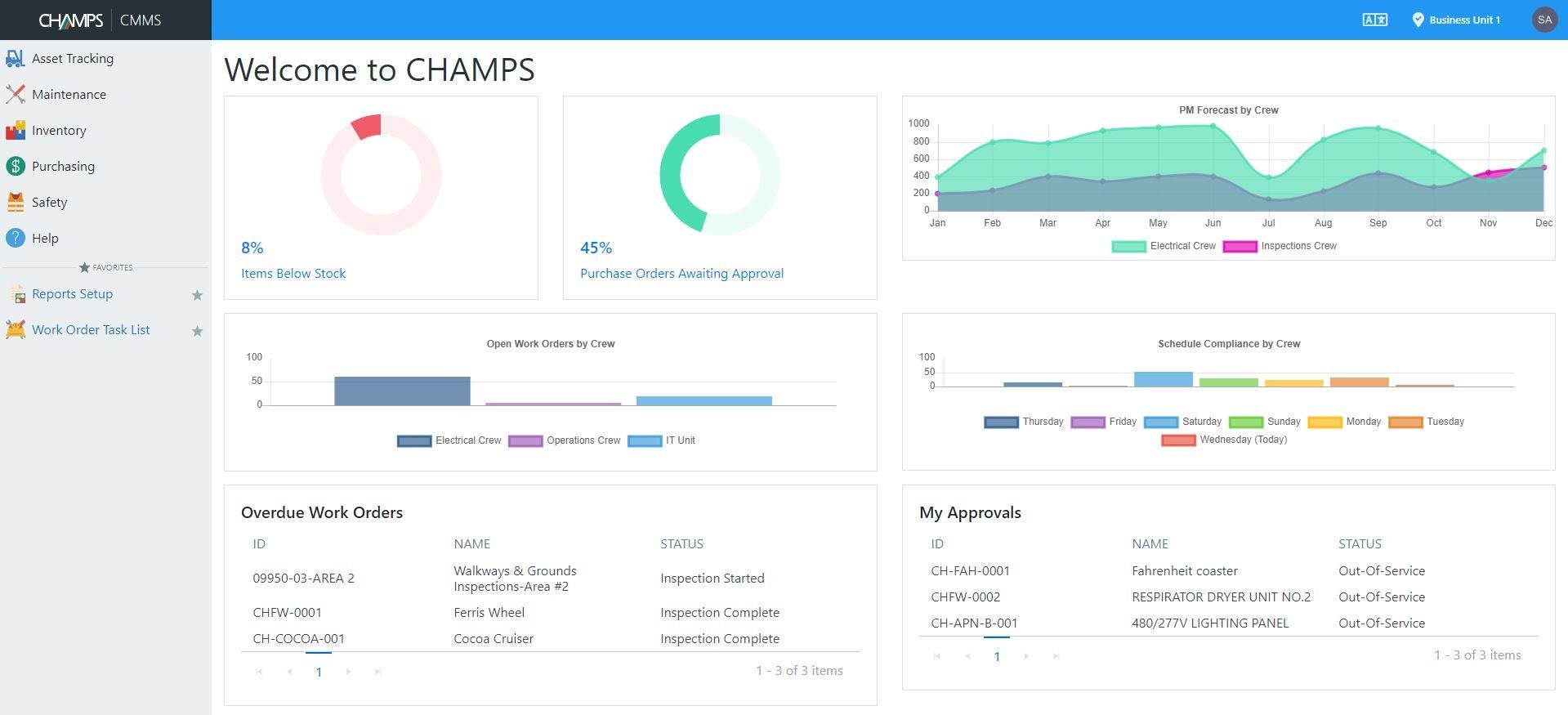Image resolution: width=1568 pixels, height=715 pixels.
Task: Sort My Approvals by ID column
Action: (937, 544)
